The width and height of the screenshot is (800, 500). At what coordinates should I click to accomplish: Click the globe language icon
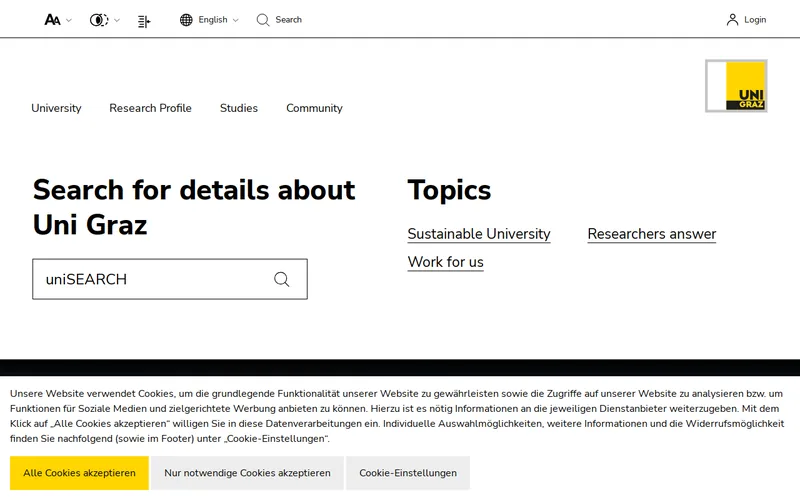coord(186,20)
